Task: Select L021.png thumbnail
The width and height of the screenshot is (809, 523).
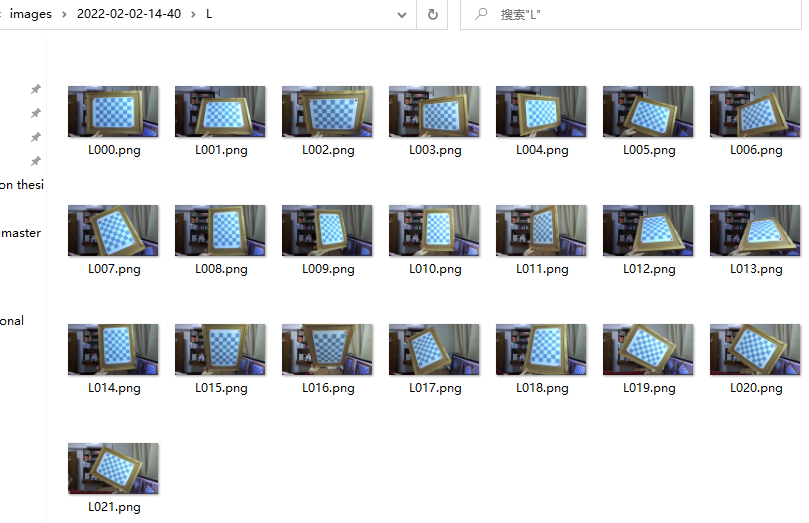Action: [113, 469]
